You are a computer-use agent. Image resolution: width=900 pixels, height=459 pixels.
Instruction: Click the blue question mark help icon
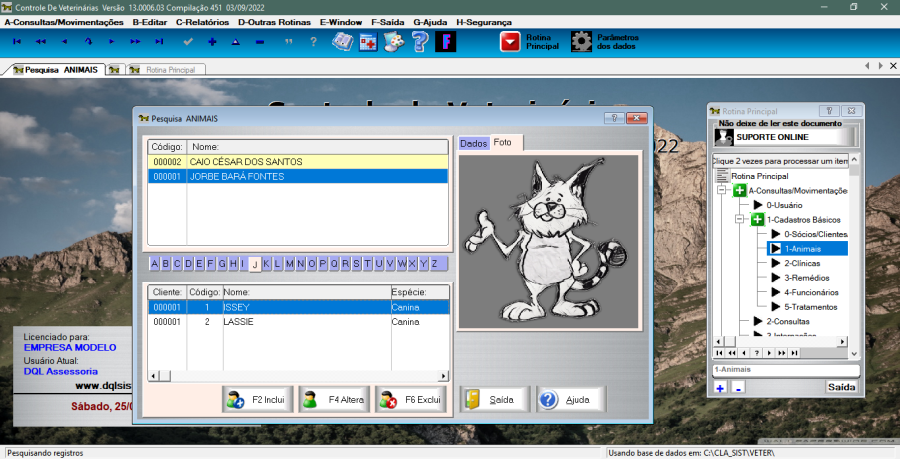[420, 41]
